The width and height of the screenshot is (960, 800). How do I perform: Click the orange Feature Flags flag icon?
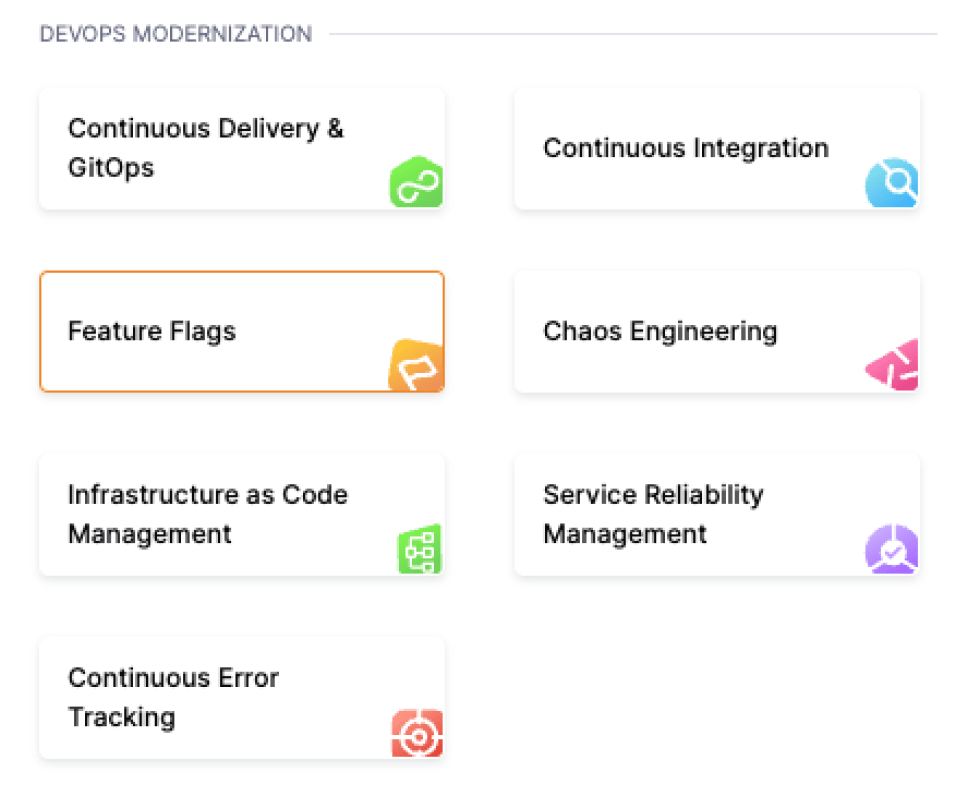click(x=416, y=365)
